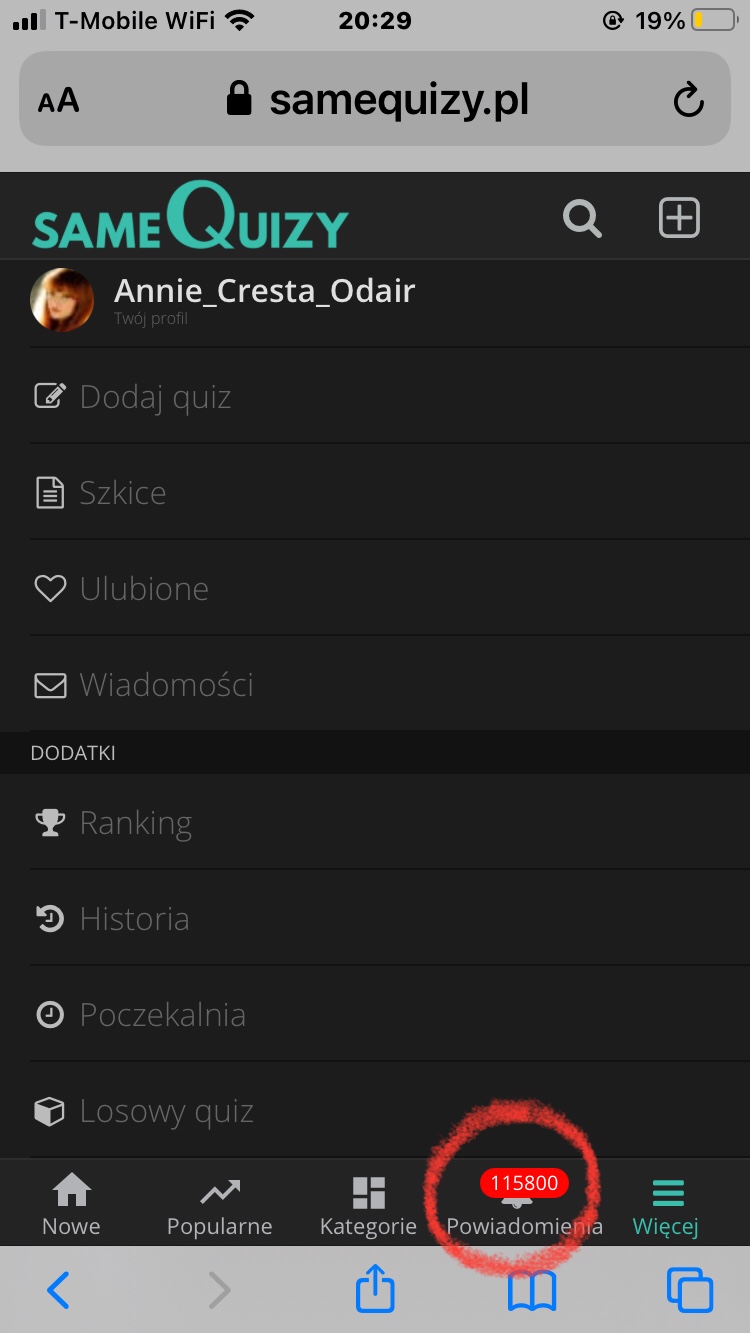Viewport: 750px width, 1333px height.
Task: Open Szkice drafts
Action: coord(122,493)
